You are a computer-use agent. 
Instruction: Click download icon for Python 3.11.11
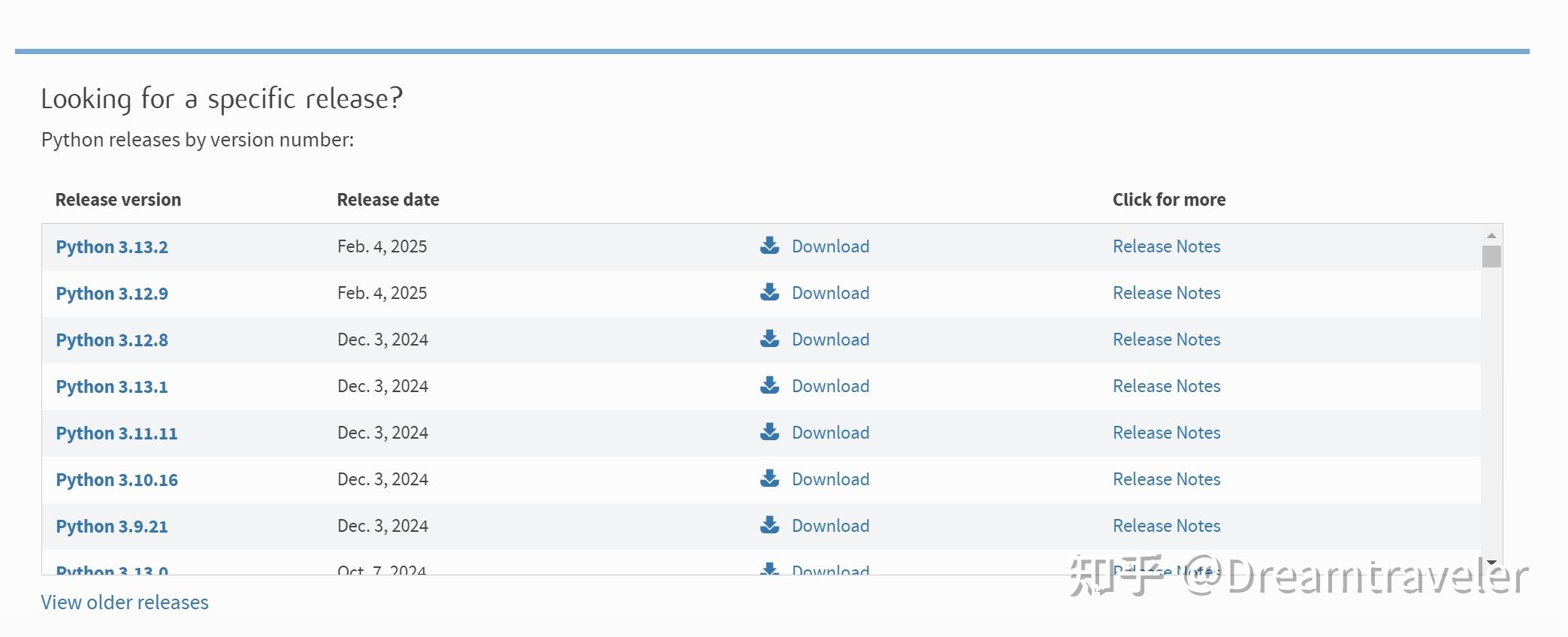tap(769, 432)
